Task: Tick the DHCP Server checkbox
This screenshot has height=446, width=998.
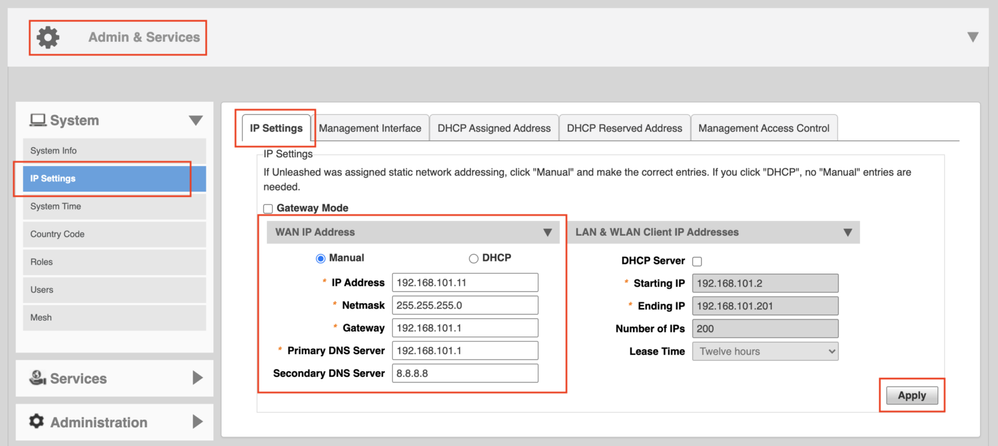Action: click(697, 261)
